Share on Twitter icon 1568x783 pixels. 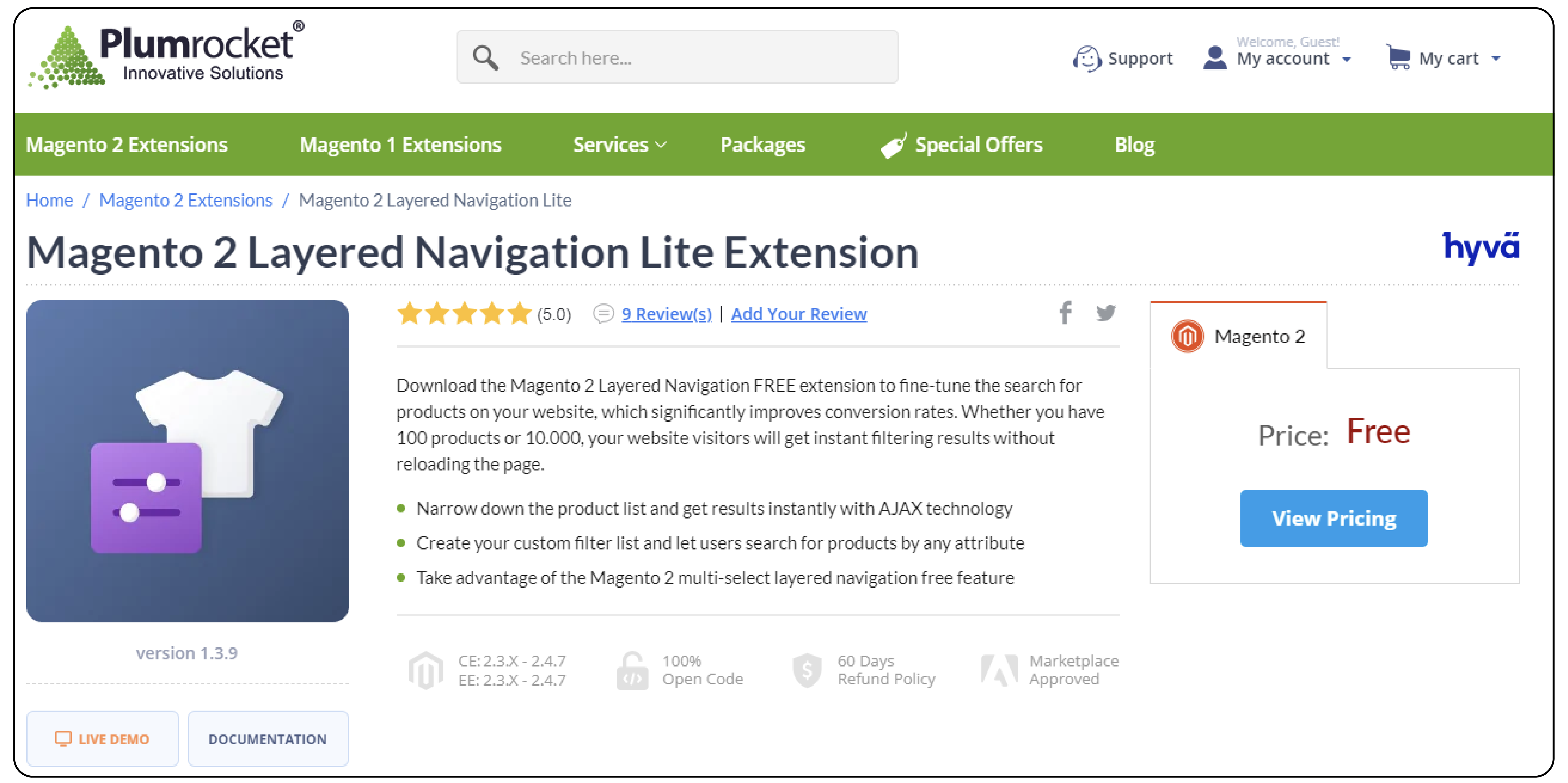click(x=1106, y=313)
